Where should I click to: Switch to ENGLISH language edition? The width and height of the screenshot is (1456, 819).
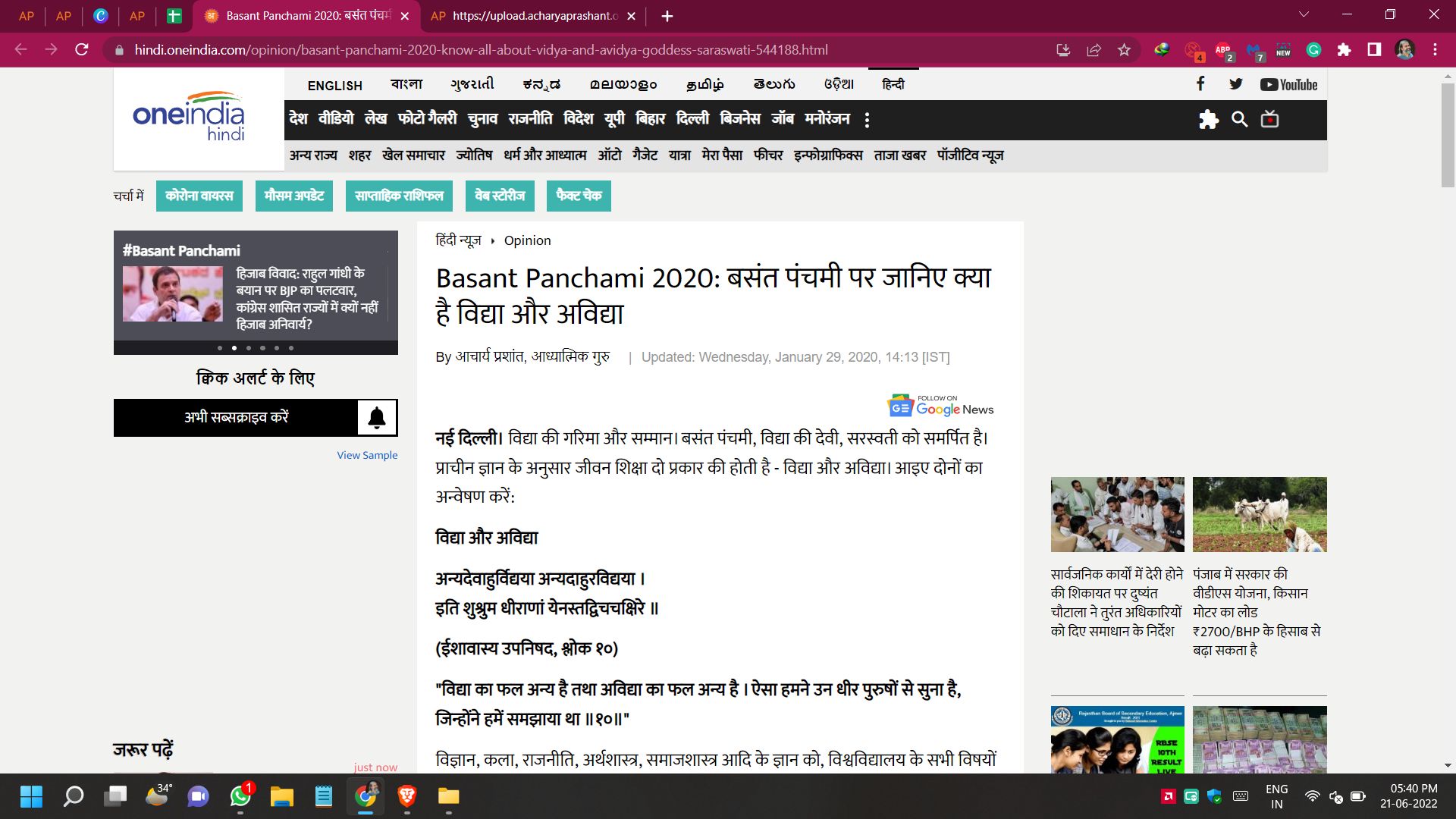[334, 86]
